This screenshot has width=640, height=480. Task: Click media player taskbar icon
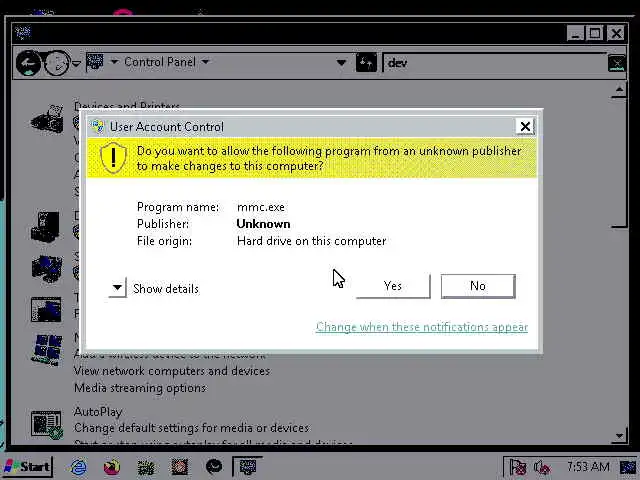tap(111, 467)
